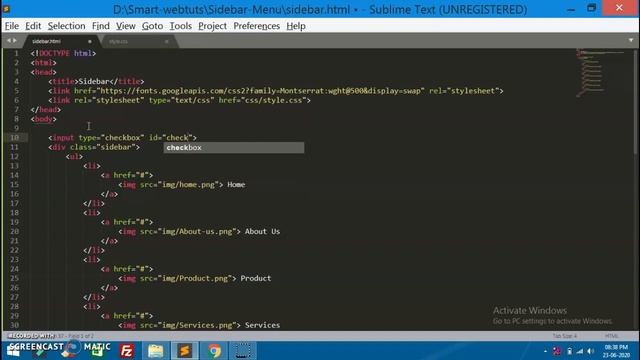Image resolution: width=640 pixels, height=360 pixels.
Task: Click 'img/Product.png' source on line 25
Action: [195, 278]
